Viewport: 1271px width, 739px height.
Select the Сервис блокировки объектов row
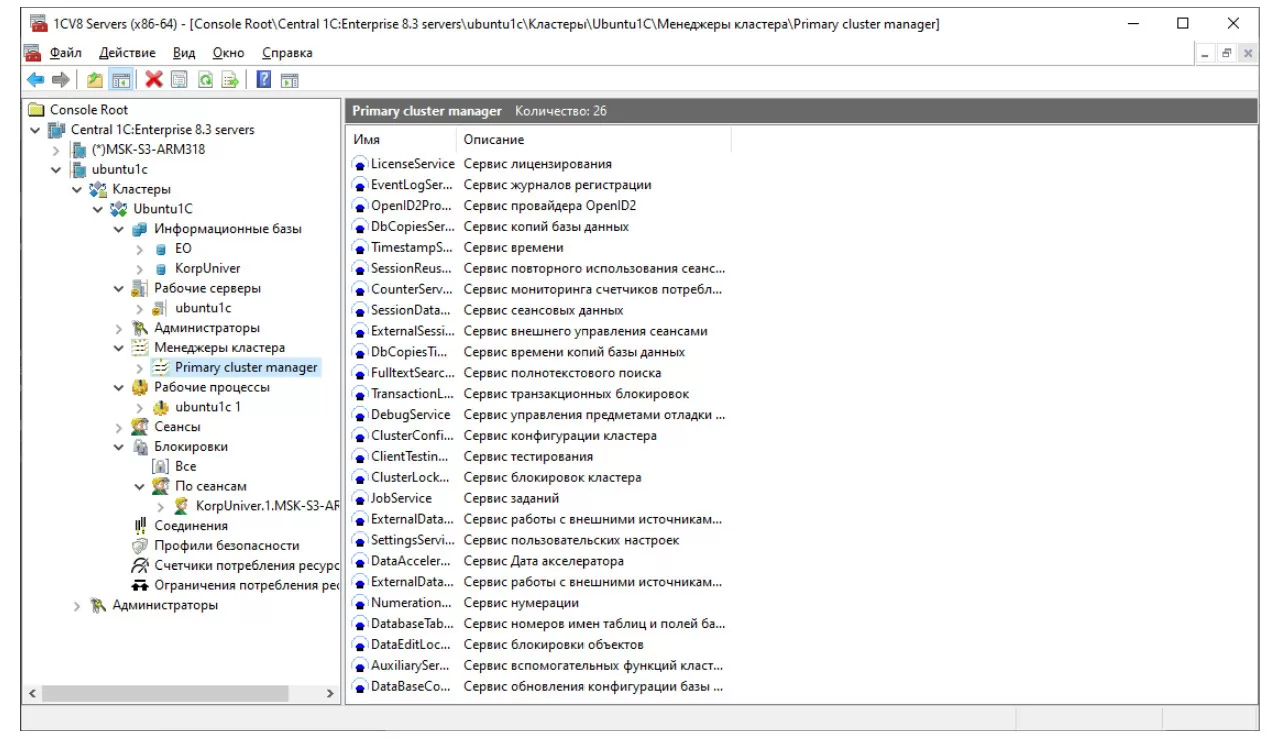[x=539, y=645]
